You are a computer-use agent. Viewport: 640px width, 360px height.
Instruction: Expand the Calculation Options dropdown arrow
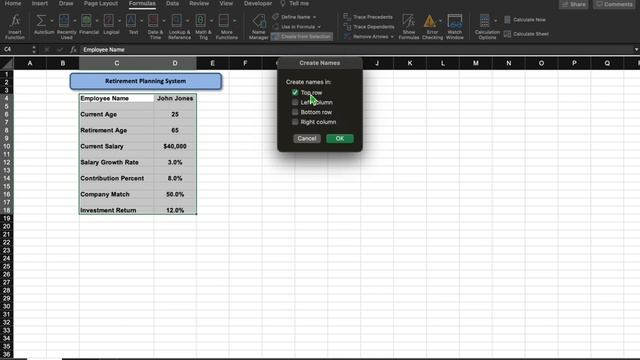click(x=496, y=20)
